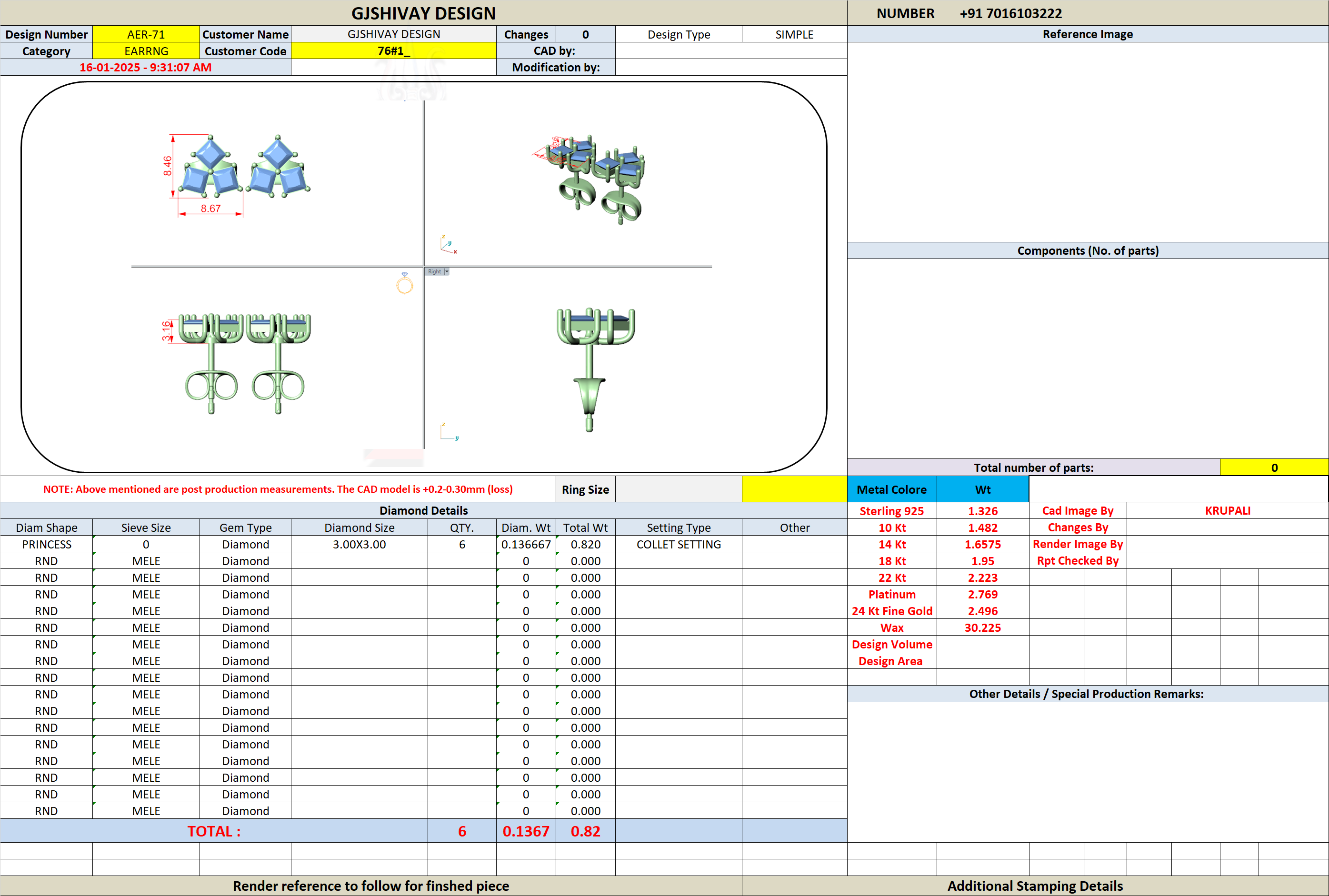Click the Cad Image By label
This screenshot has height=896, width=1329.
click(x=1078, y=511)
